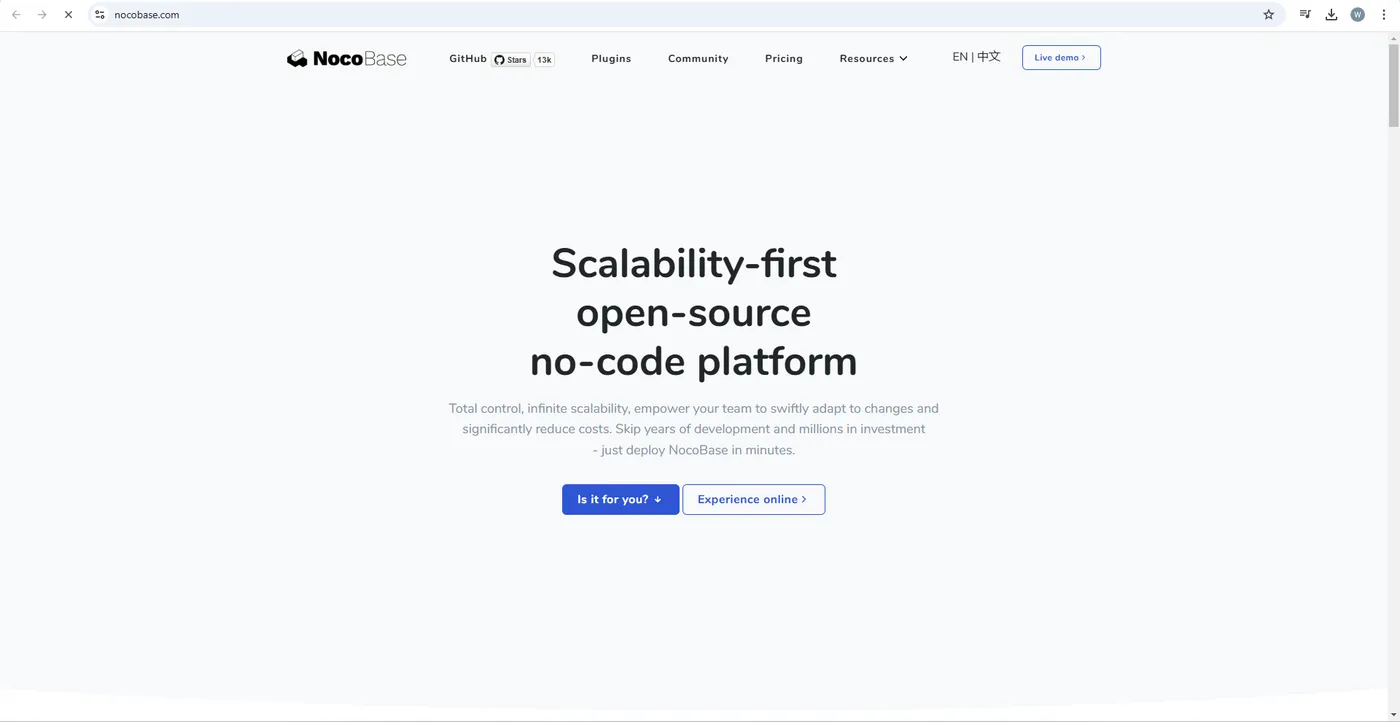1400x722 pixels.
Task: Toggle the bookmark star for this page
Action: tap(1268, 14)
